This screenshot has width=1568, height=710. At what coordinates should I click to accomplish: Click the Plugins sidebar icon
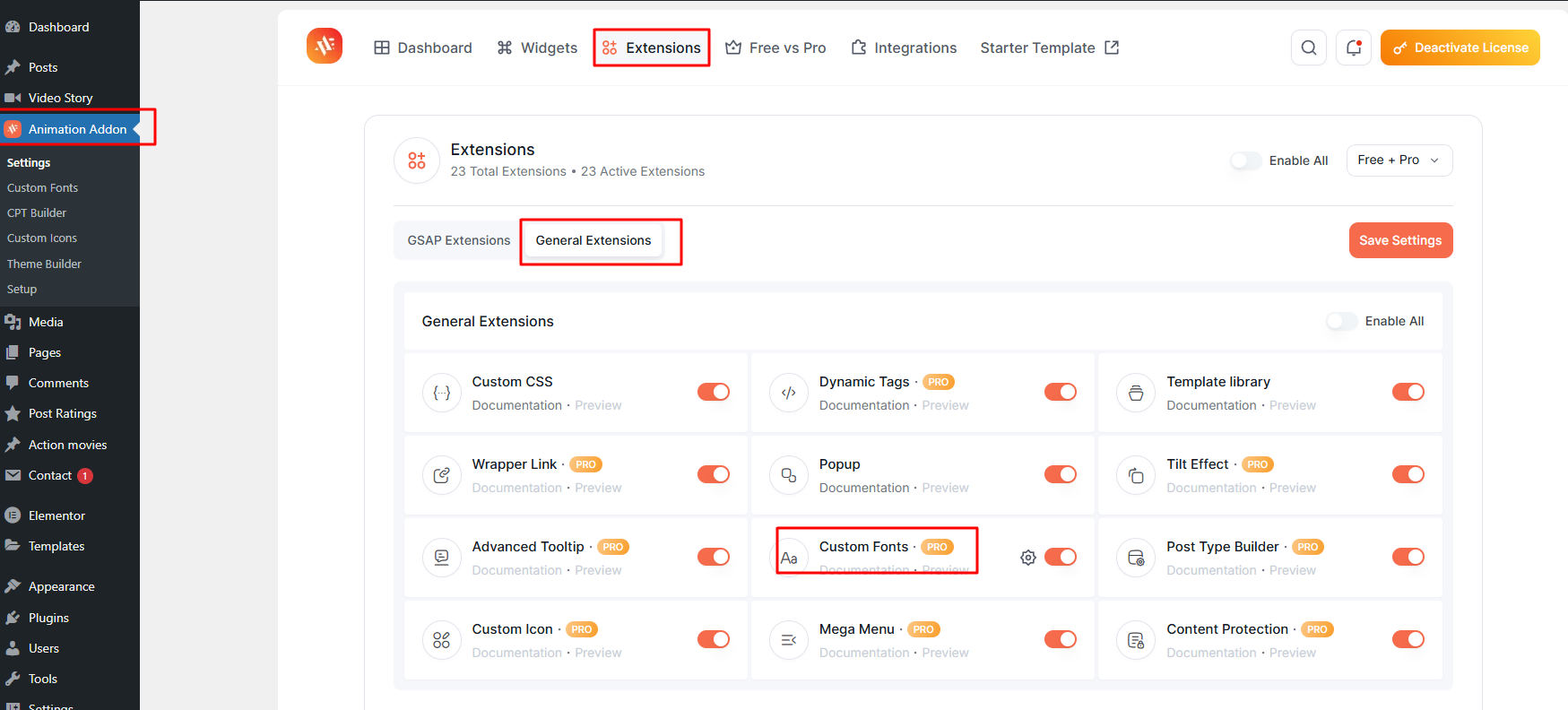[13, 618]
